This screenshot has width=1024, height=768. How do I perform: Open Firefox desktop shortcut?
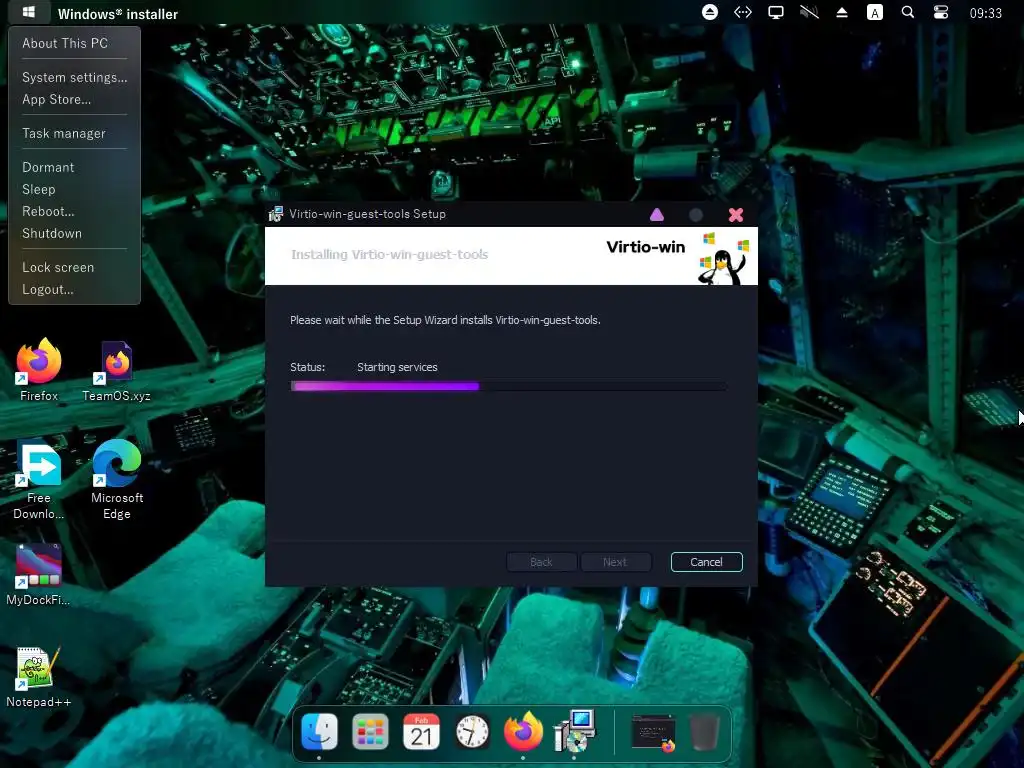click(x=39, y=370)
